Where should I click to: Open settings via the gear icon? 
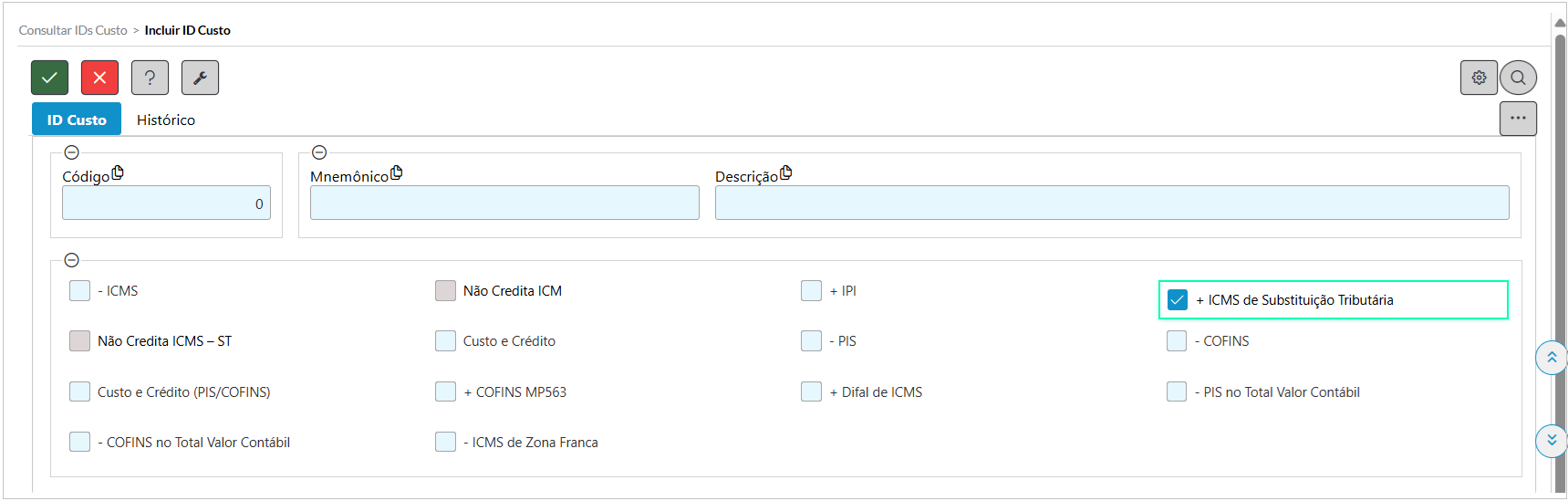[1479, 78]
